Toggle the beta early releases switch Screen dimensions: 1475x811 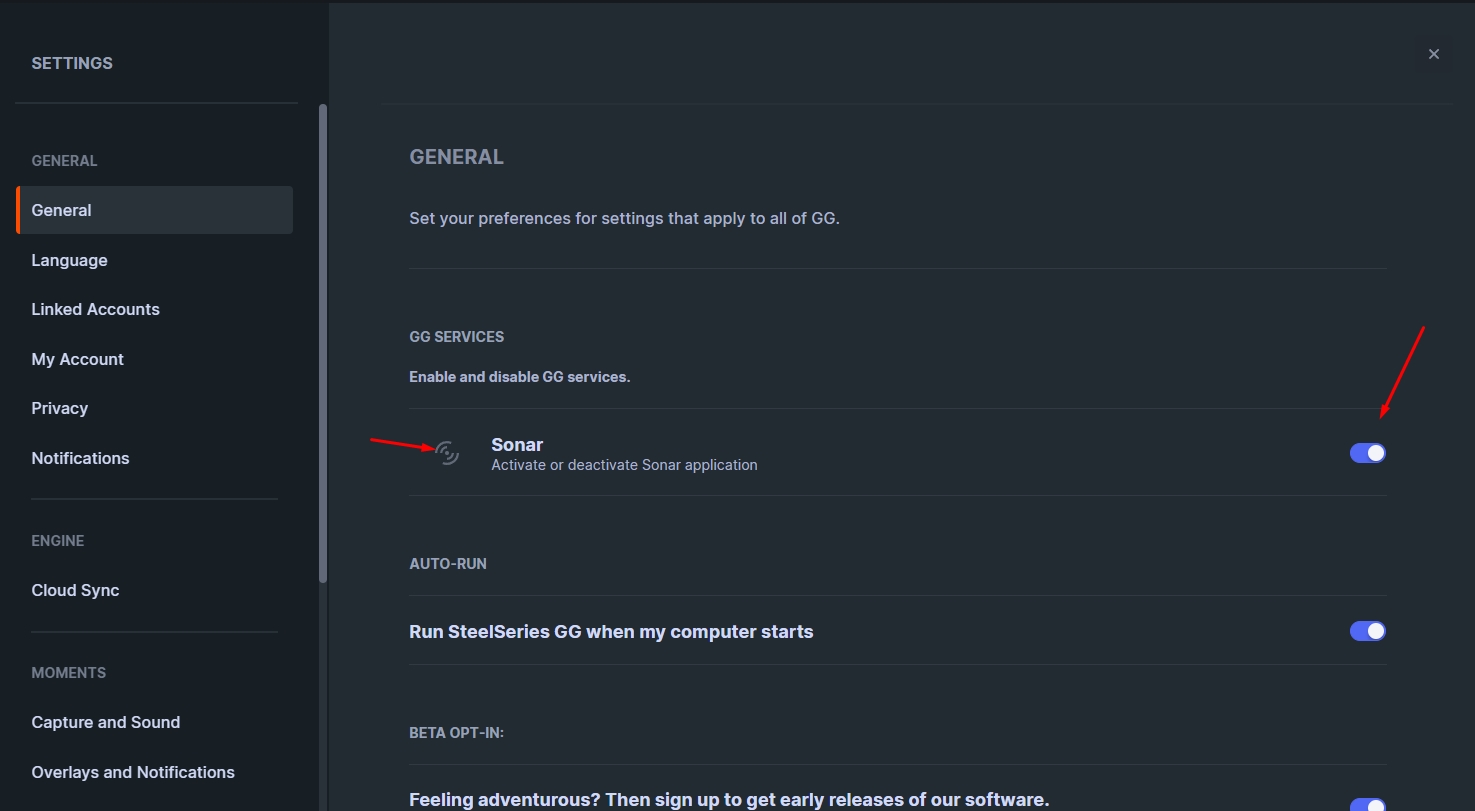tap(1367, 805)
